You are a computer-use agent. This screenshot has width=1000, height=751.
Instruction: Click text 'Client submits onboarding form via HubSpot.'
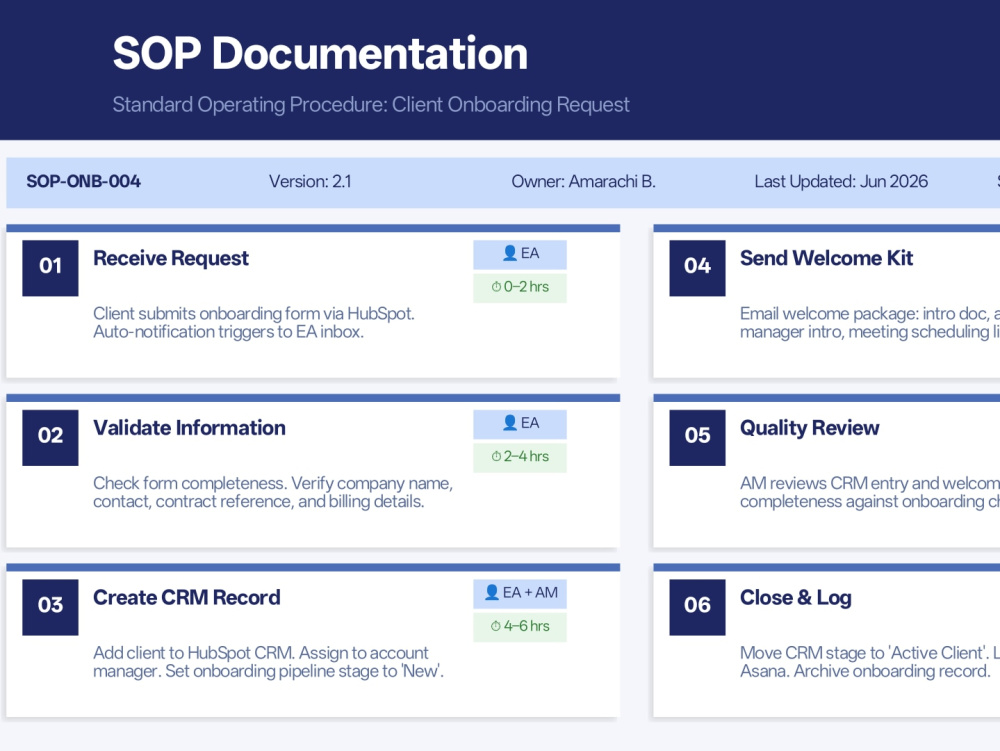(254, 314)
